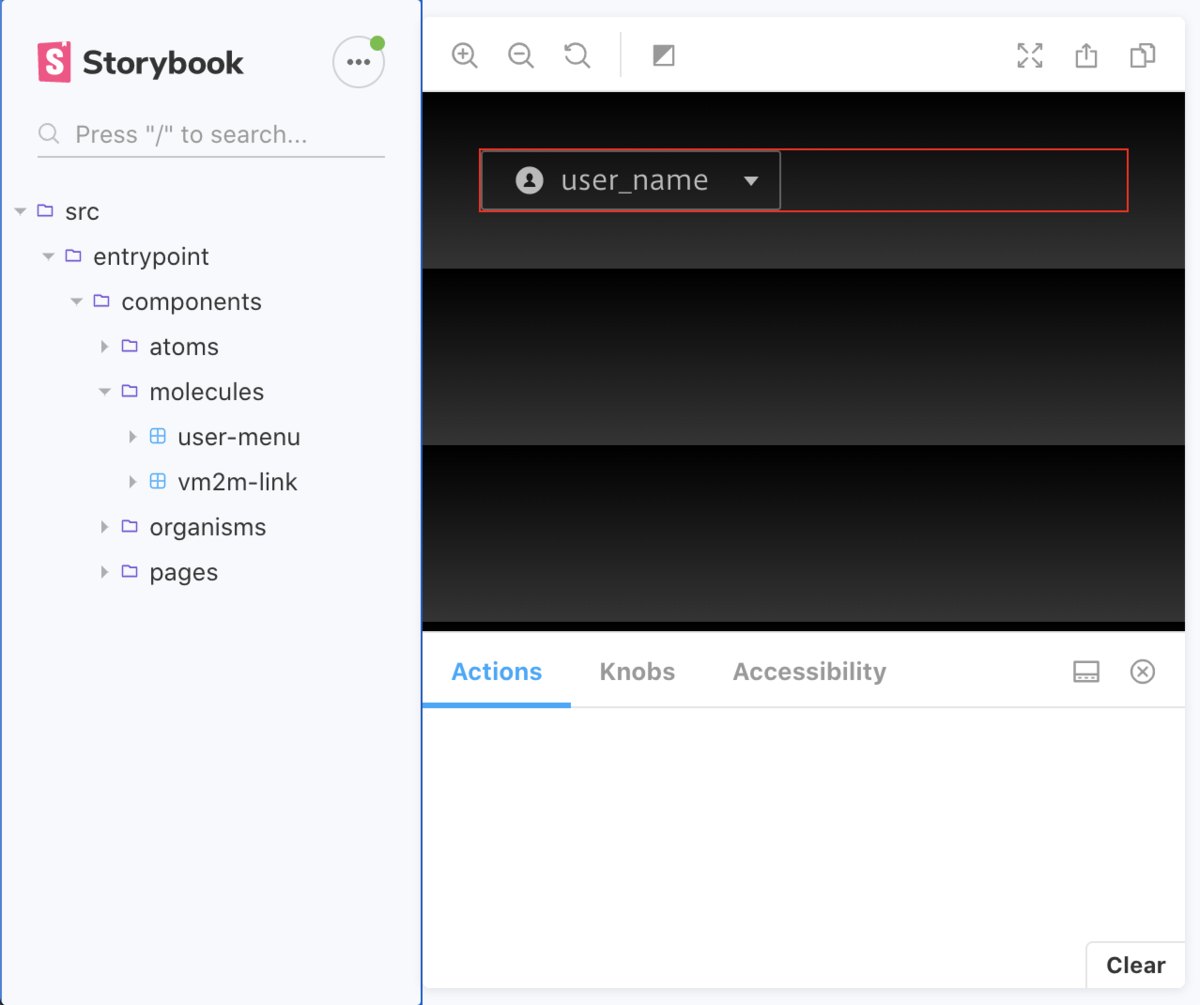Open the vm2m-link component
Screen dimensions: 1200x1005
(237, 482)
